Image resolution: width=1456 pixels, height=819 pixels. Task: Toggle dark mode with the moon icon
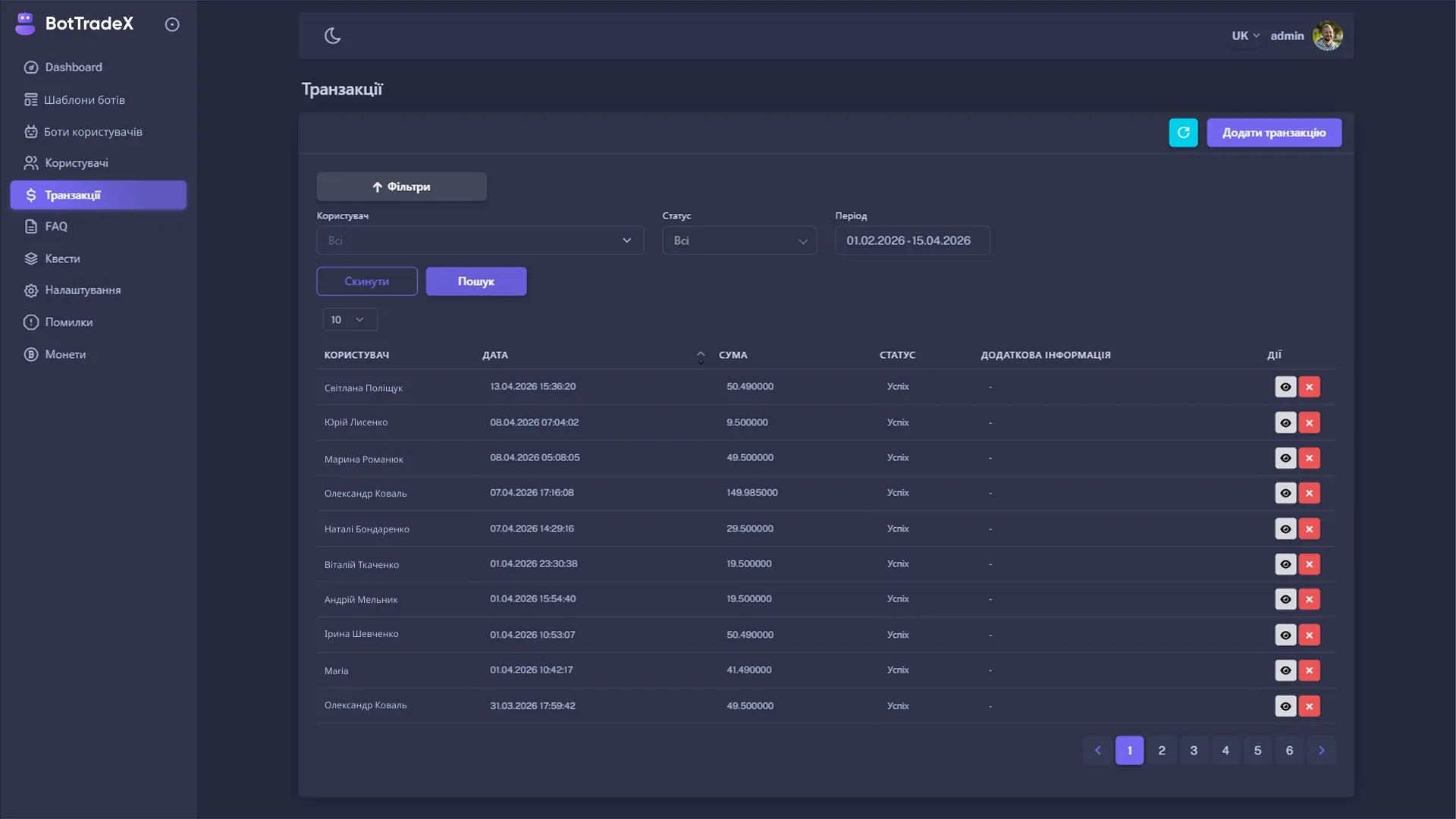[333, 35]
